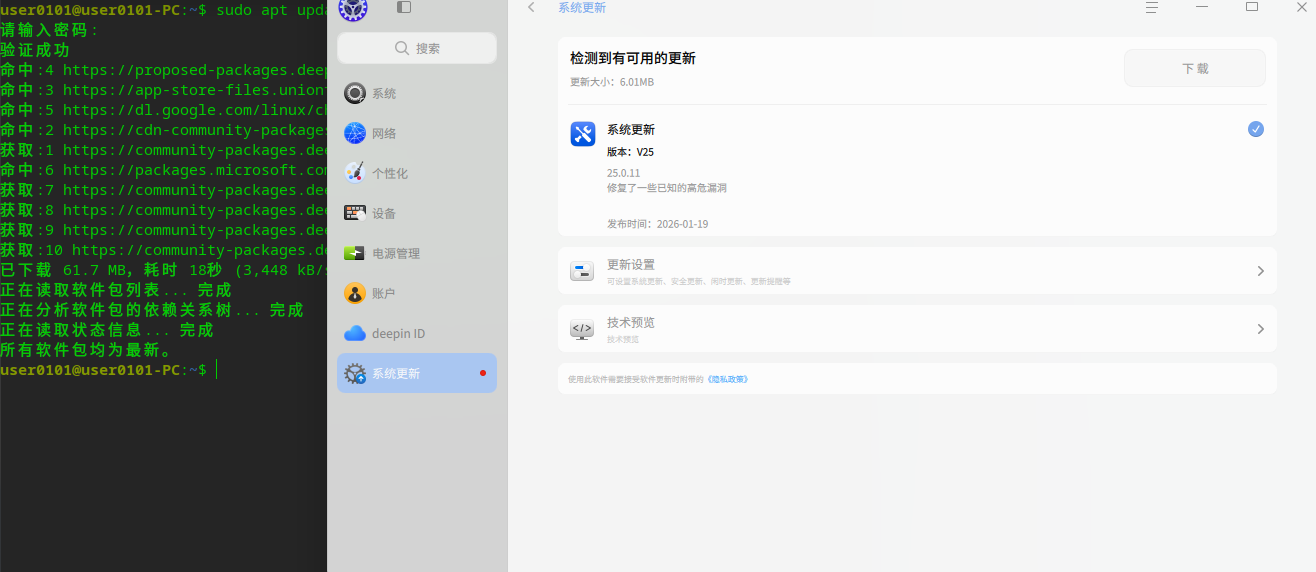
Task: Click terminal line 验证成功
Action: (x=35, y=50)
